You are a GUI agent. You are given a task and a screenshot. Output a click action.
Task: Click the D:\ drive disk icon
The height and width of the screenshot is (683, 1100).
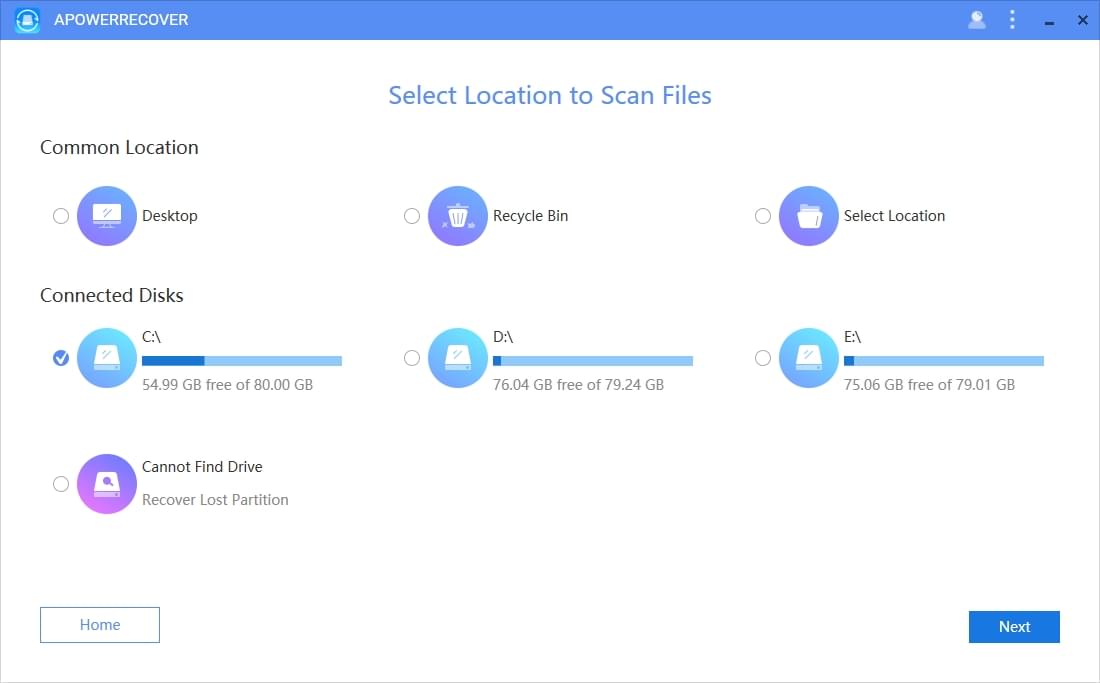coord(458,357)
